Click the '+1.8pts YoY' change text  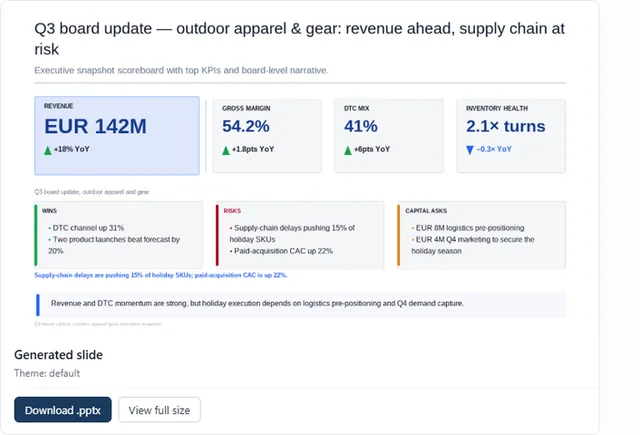253,149
